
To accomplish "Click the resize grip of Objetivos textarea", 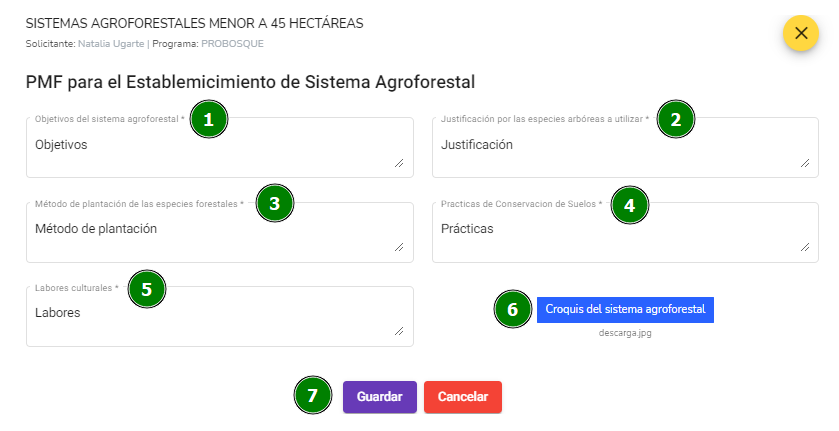I will point(399,163).
